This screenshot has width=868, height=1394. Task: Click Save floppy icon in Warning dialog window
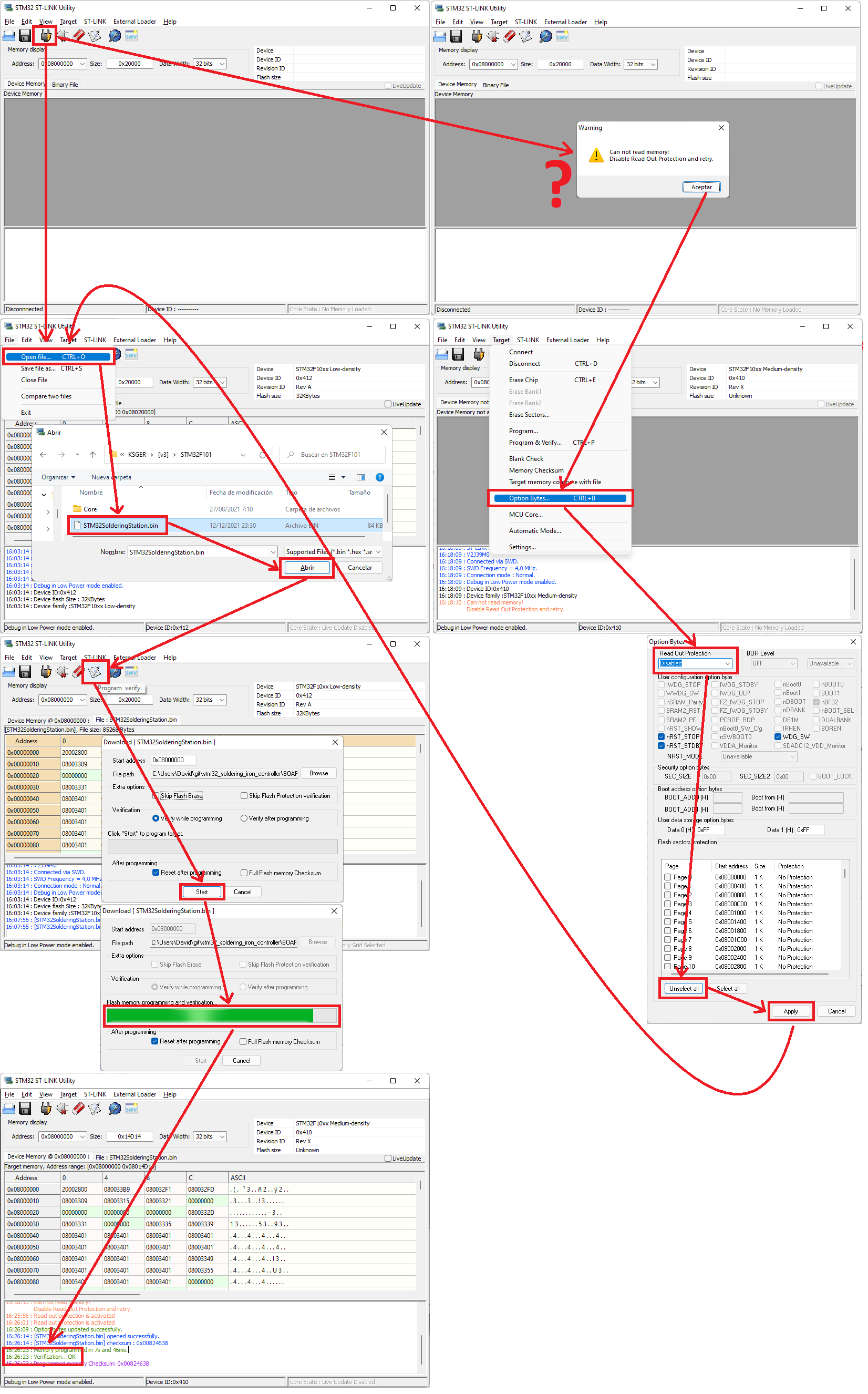(x=456, y=37)
